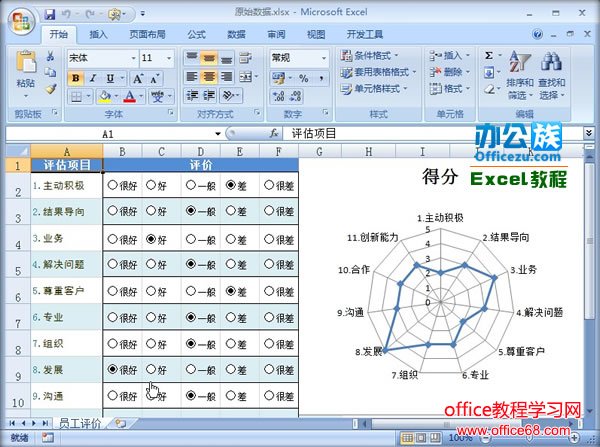Image resolution: width=600 pixels, height=447 pixels.
Task: Select 好 radio for 2.结果导向
Action: point(151,210)
